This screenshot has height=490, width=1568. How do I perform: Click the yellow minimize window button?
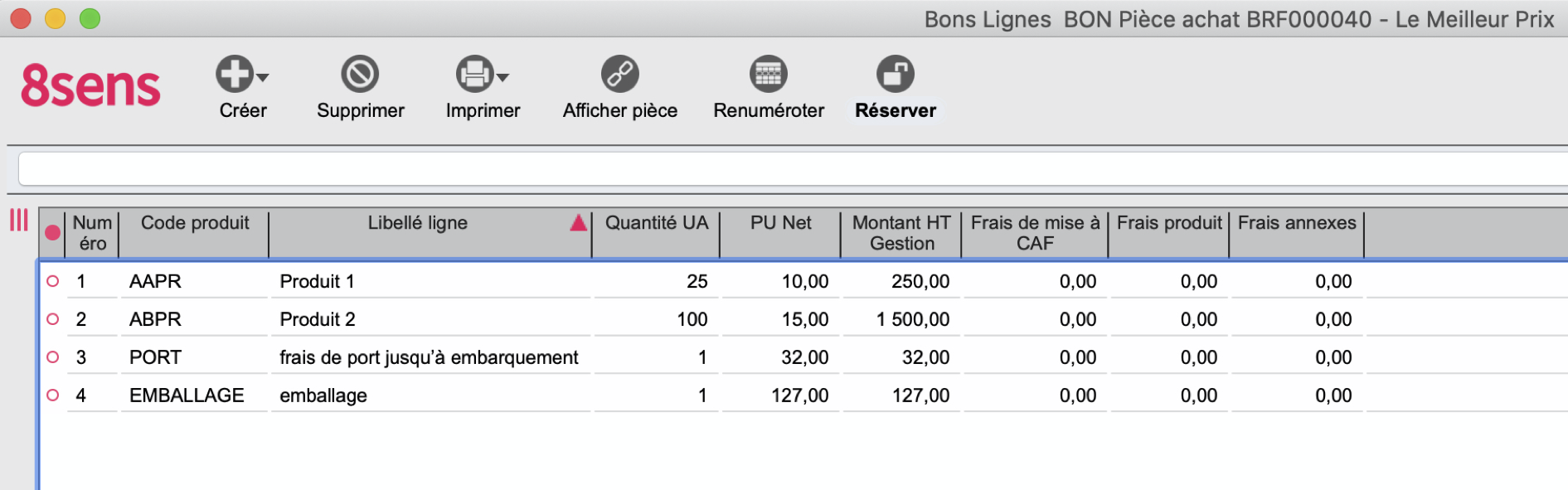tap(55, 18)
